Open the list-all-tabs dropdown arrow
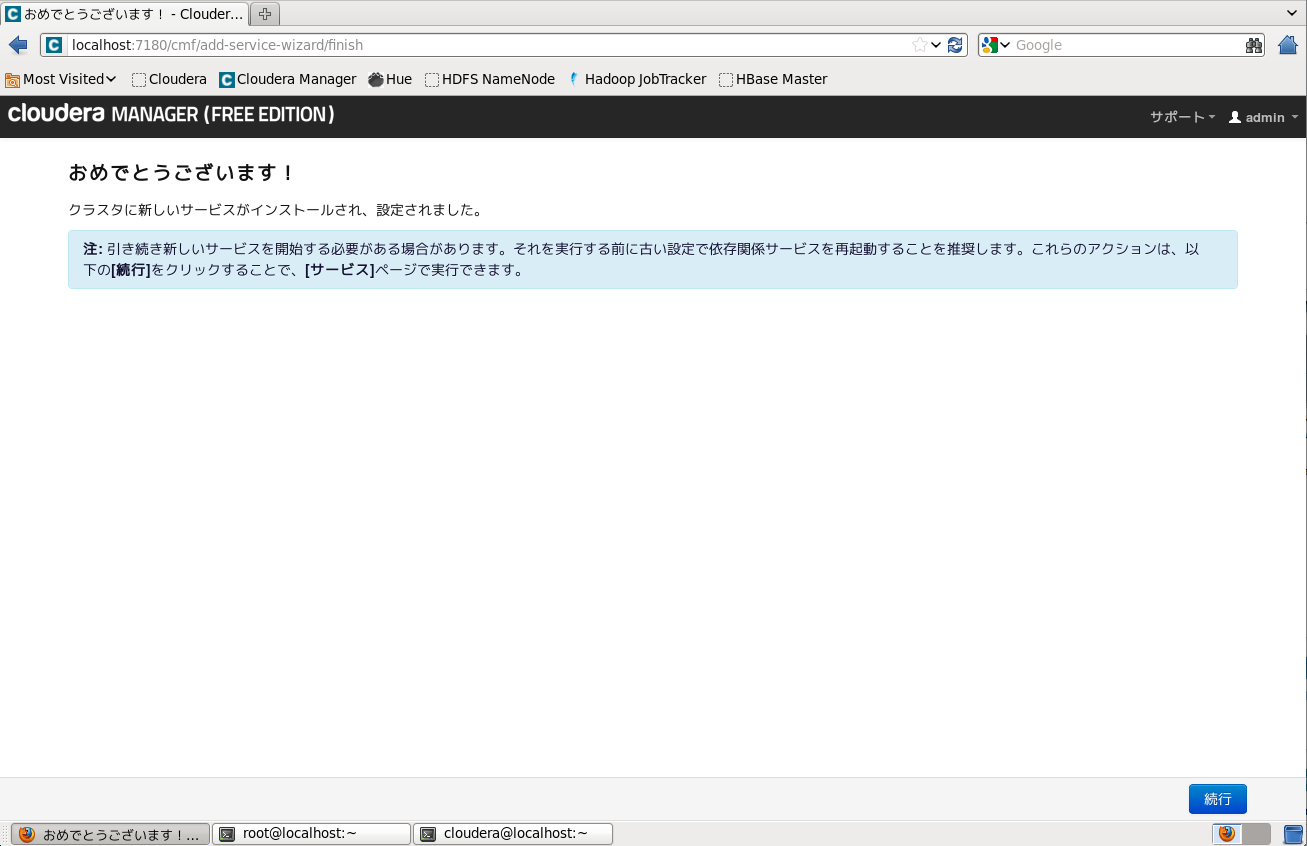Screen dimensions: 1307x846 (x=1292, y=12)
